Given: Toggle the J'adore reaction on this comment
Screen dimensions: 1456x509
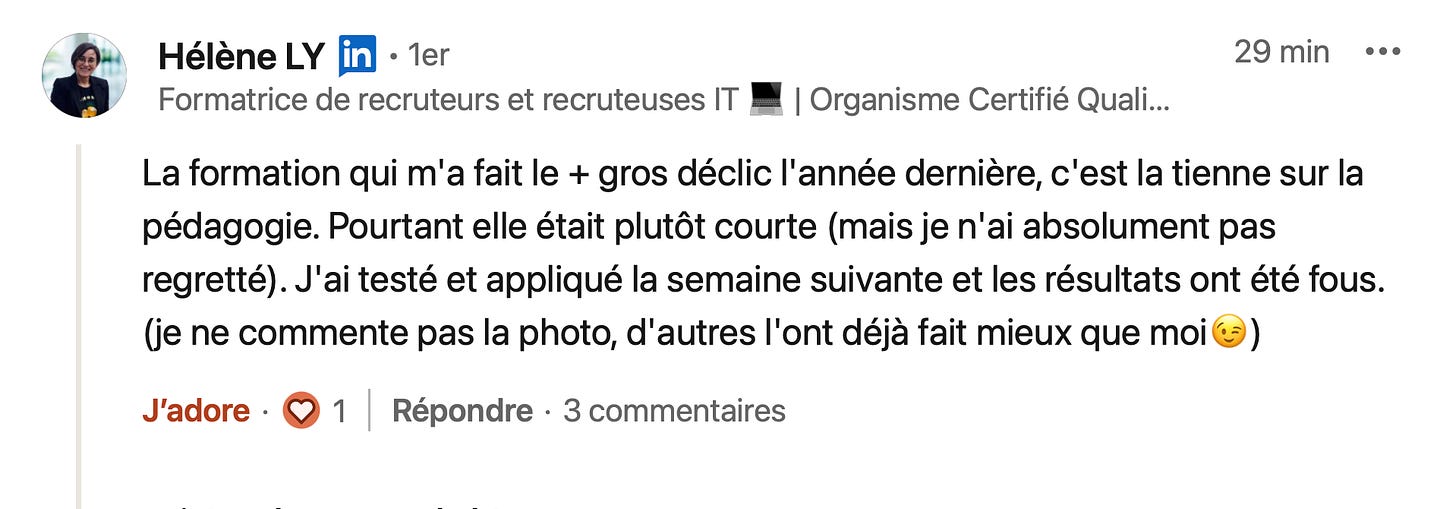Looking at the screenshot, I should tap(196, 410).
